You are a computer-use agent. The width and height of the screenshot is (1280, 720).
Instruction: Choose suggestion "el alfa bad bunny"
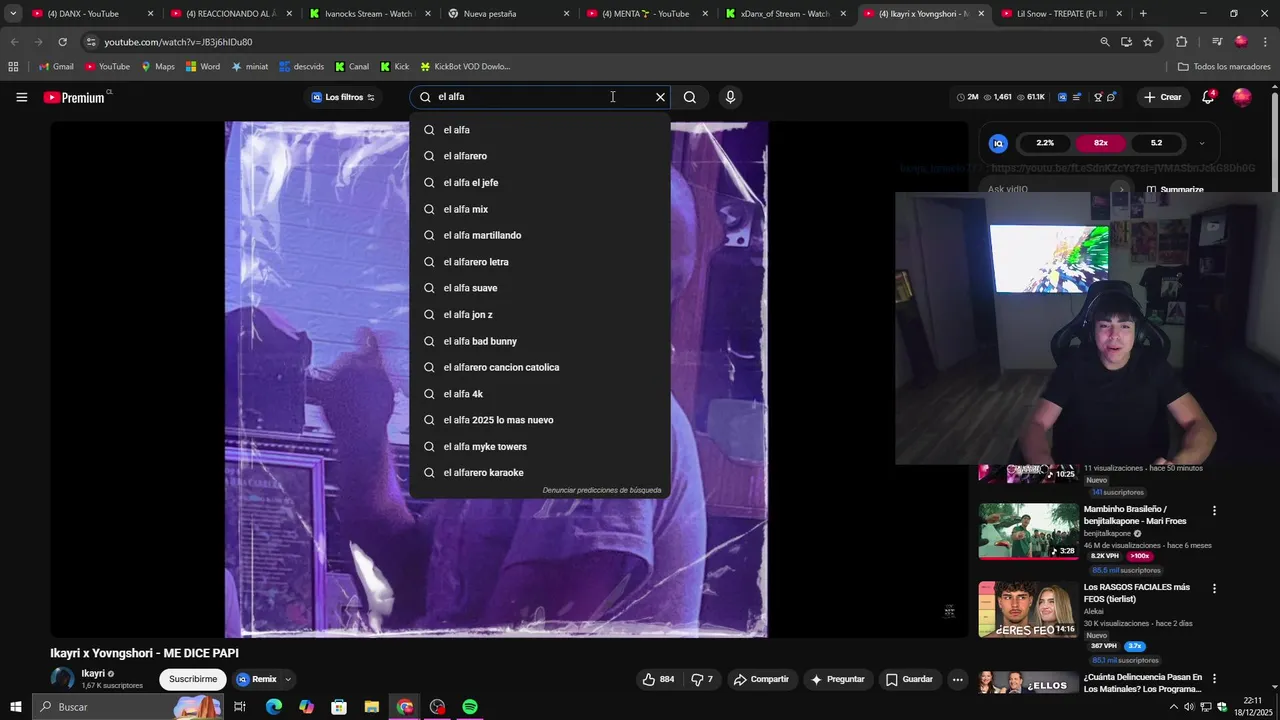[540, 341]
